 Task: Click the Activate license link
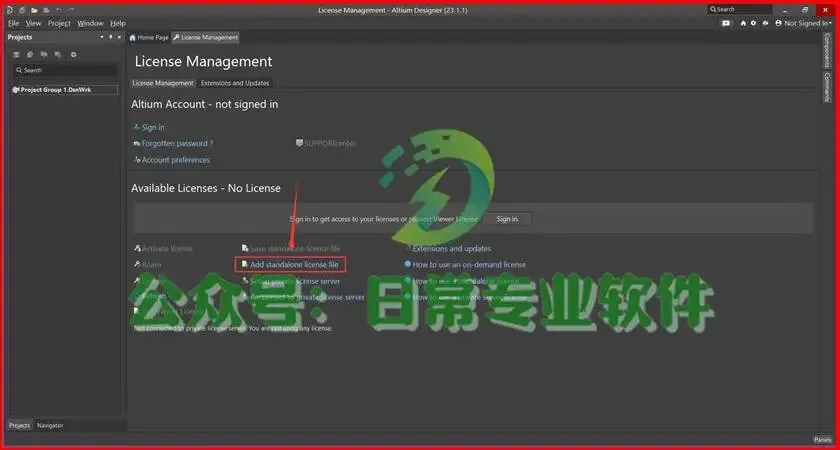click(x=167, y=249)
